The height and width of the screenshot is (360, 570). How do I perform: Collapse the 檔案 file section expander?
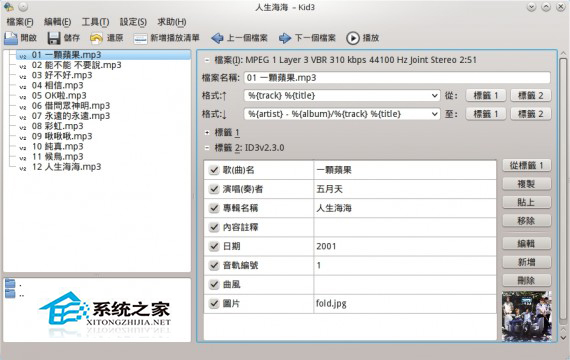(207, 60)
